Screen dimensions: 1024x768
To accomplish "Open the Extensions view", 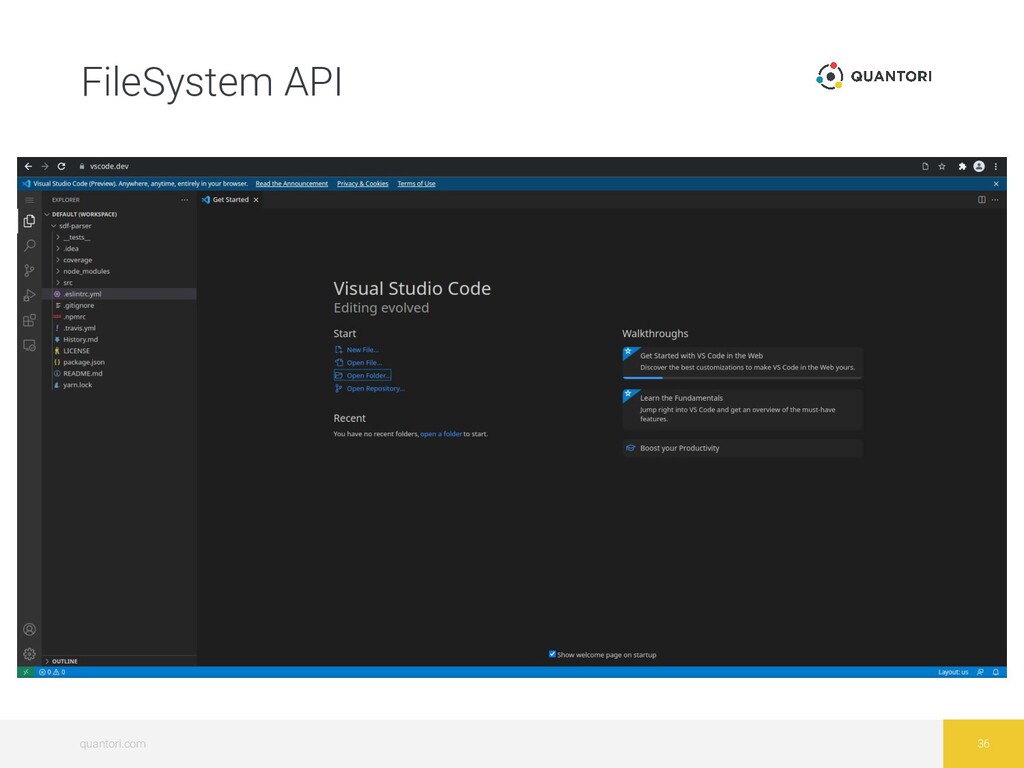I will 29,320.
